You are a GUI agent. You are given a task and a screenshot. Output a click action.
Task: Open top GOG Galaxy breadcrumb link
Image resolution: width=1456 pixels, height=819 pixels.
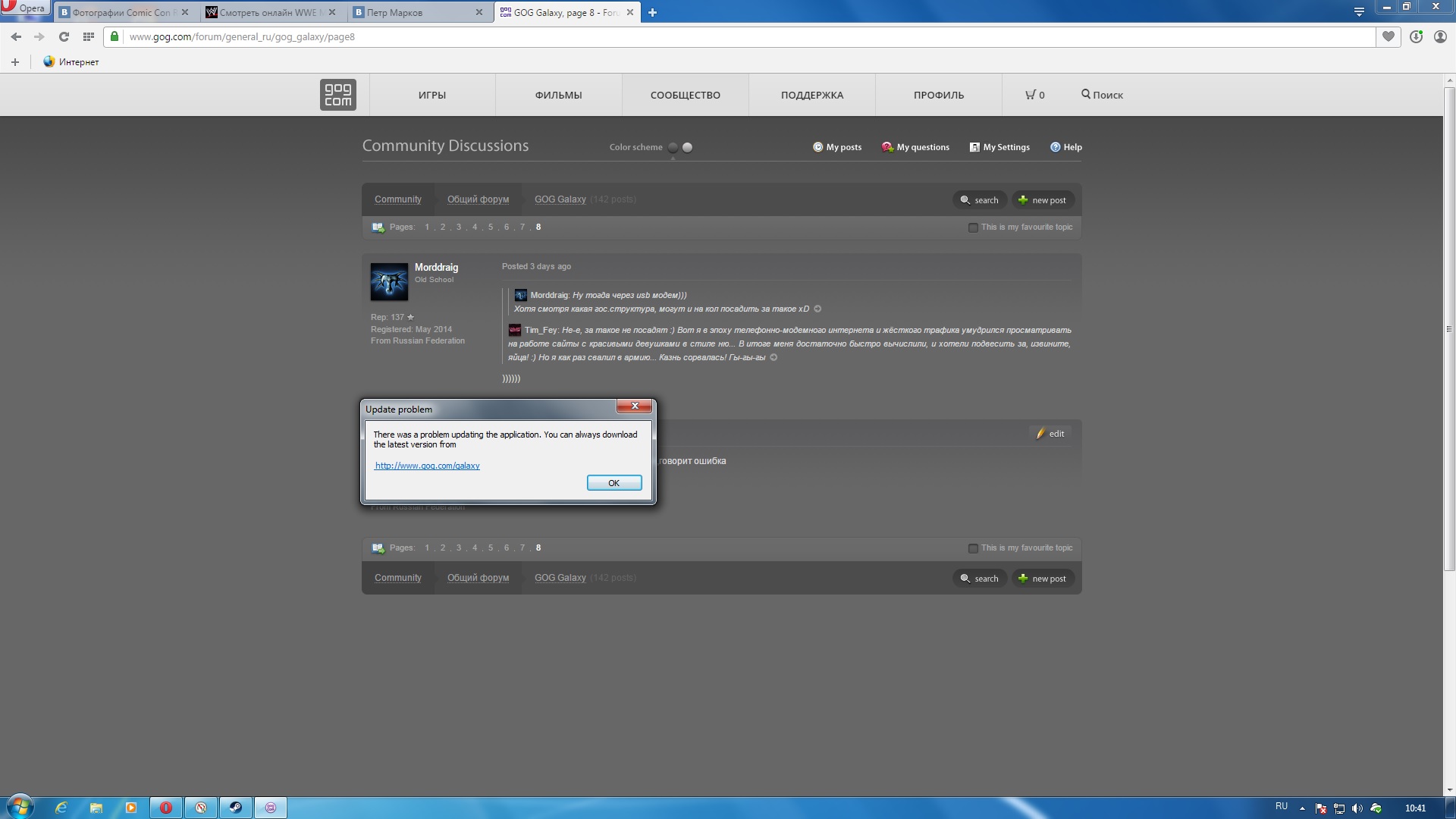[560, 199]
